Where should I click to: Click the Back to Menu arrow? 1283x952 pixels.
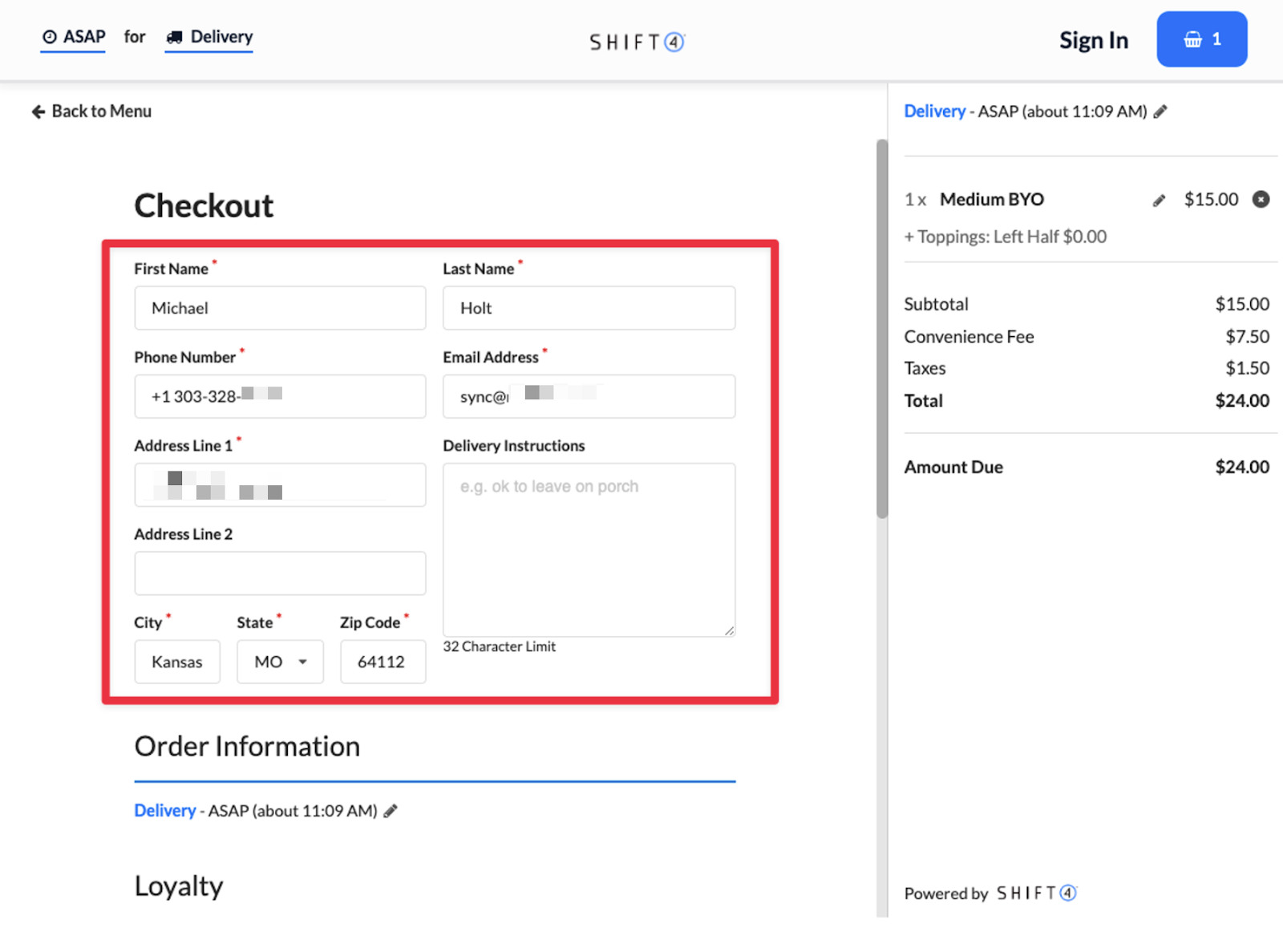(38, 111)
